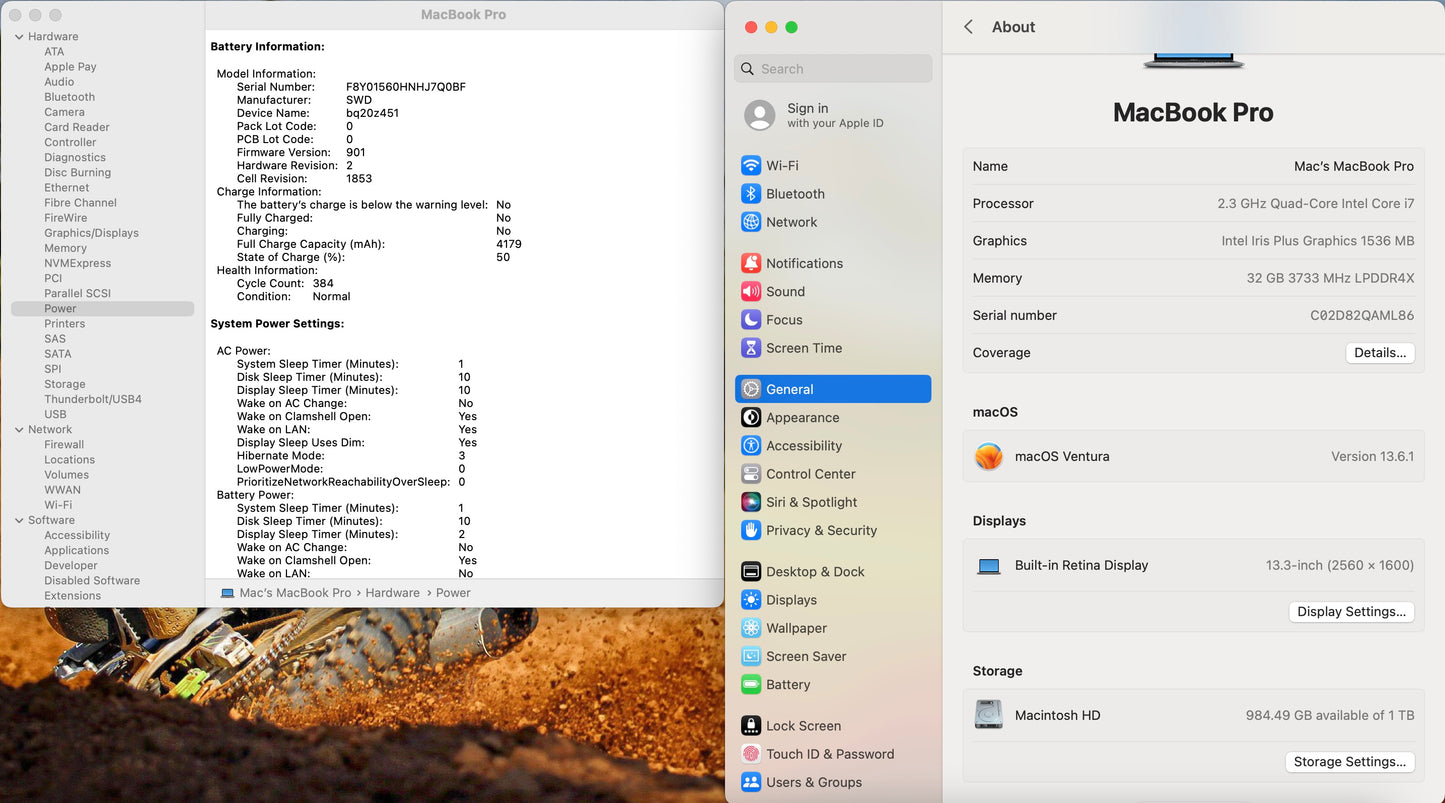
Task: Open the Battery settings icon
Action: pyautogui.click(x=751, y=685)
